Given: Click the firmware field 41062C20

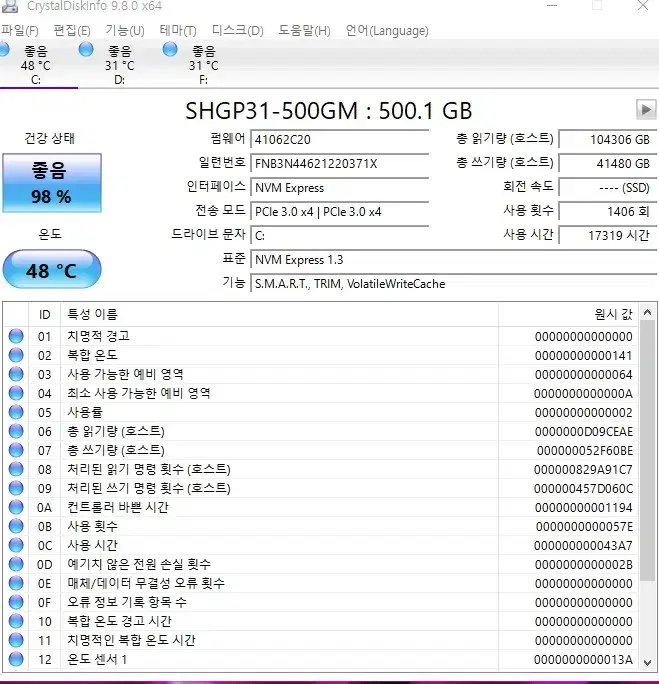Looking at the screenshot, I should click(339, 140).
